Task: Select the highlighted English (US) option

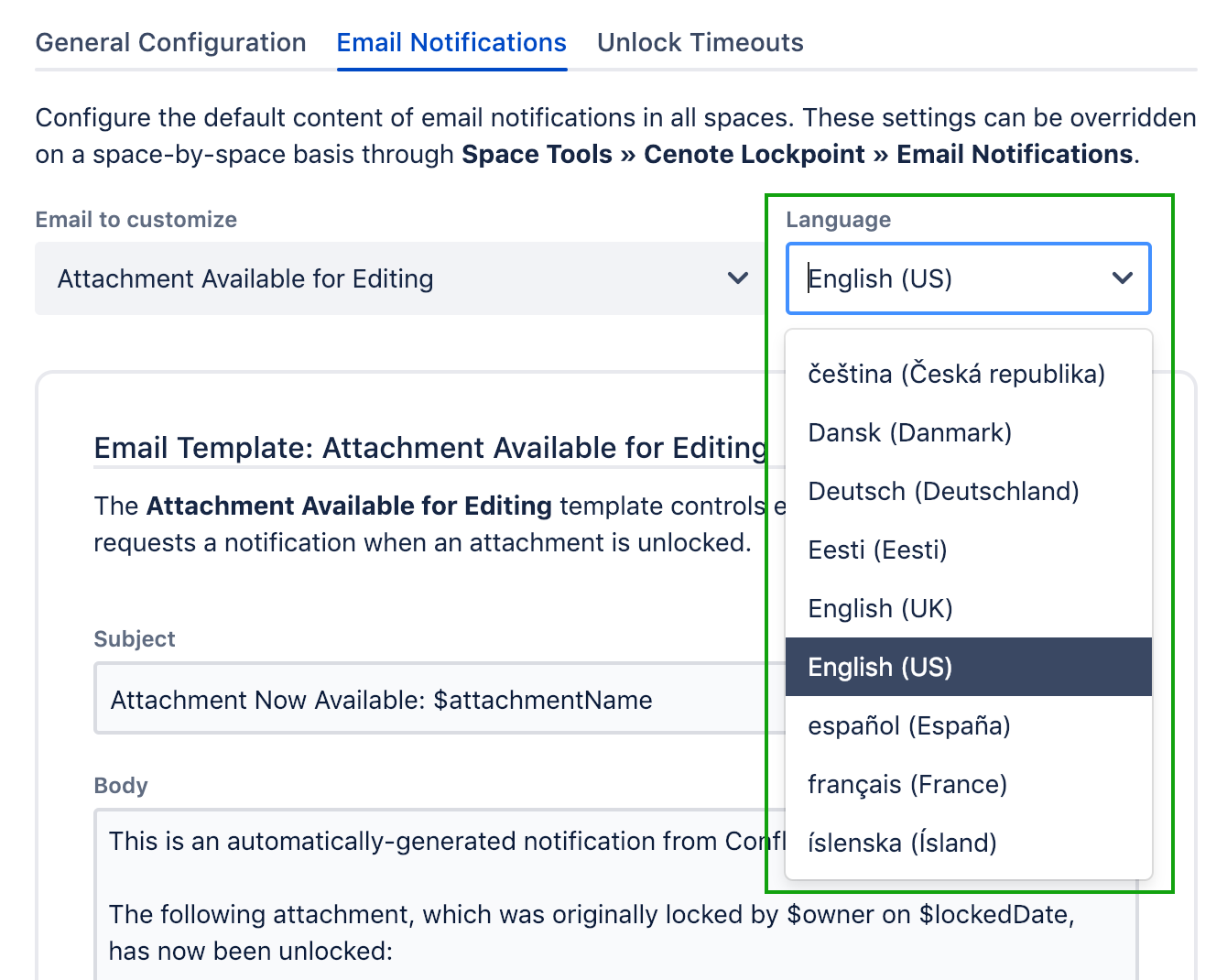Action: (x=880, y=667)
